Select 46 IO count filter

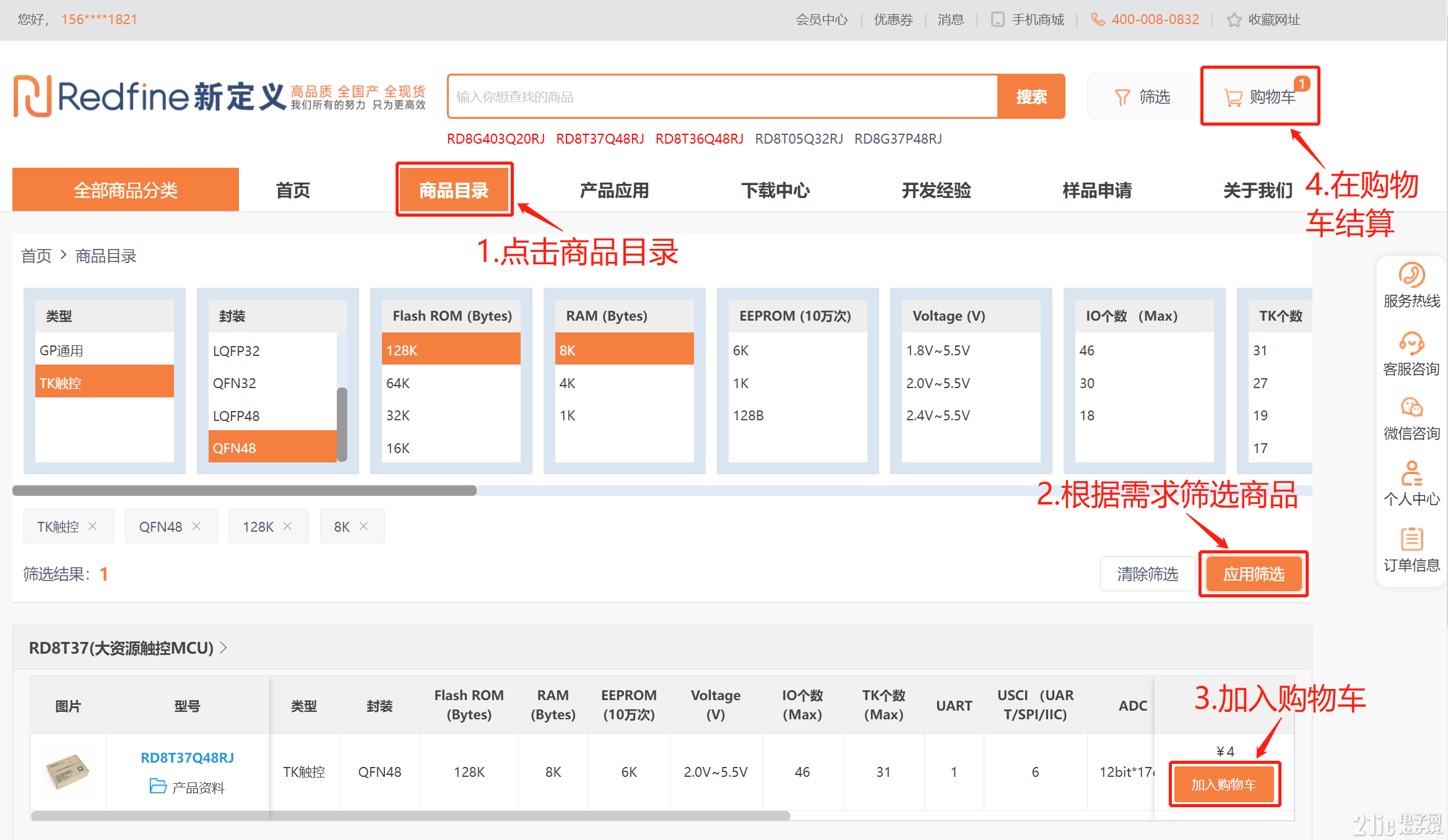click(1145, 350)
